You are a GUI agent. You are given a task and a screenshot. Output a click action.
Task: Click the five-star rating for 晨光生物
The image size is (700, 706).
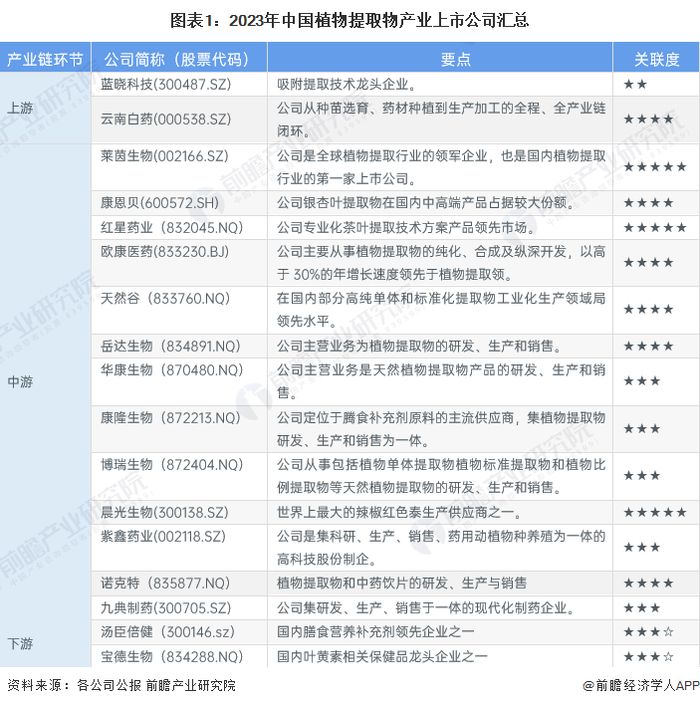click(655, 512)
